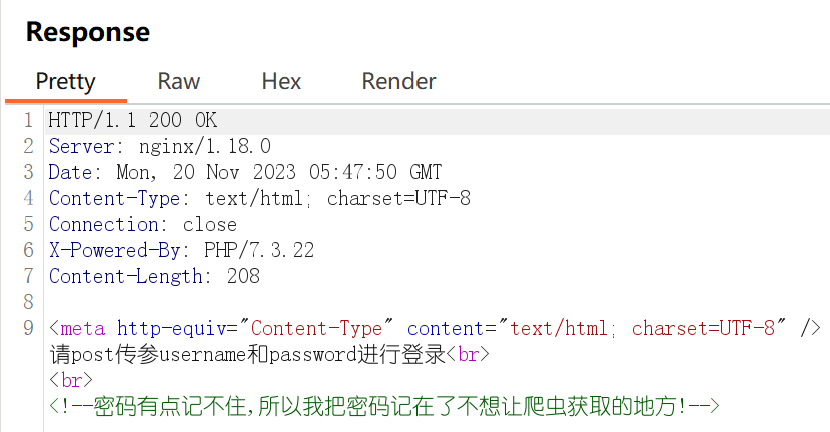
Task: Switch to the Hex tab
Action: click(281, 81)
